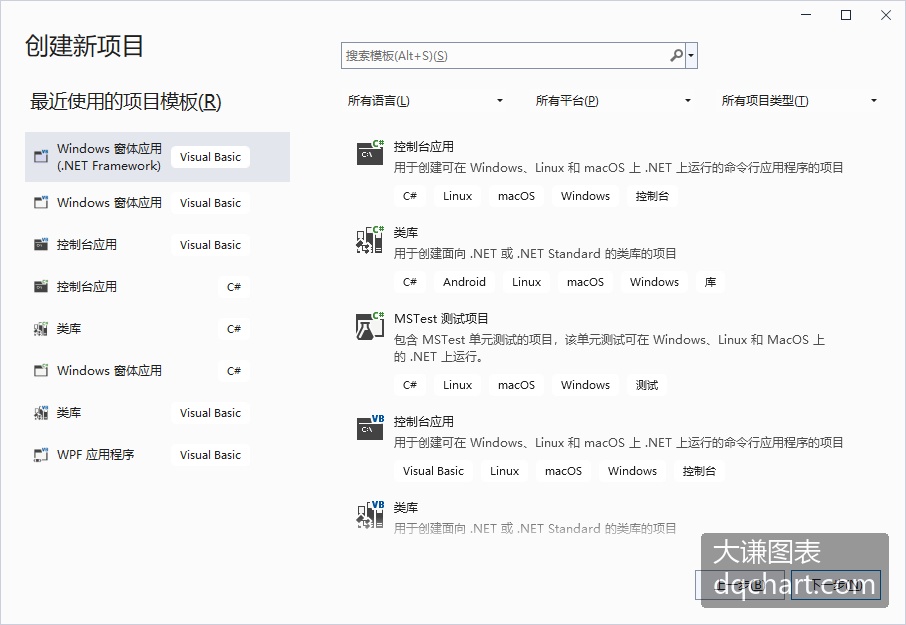Screen dimensions: 906x625
Task: Click 控制台 tag under C# 控制台应用 template
Action: click(652, 196)
